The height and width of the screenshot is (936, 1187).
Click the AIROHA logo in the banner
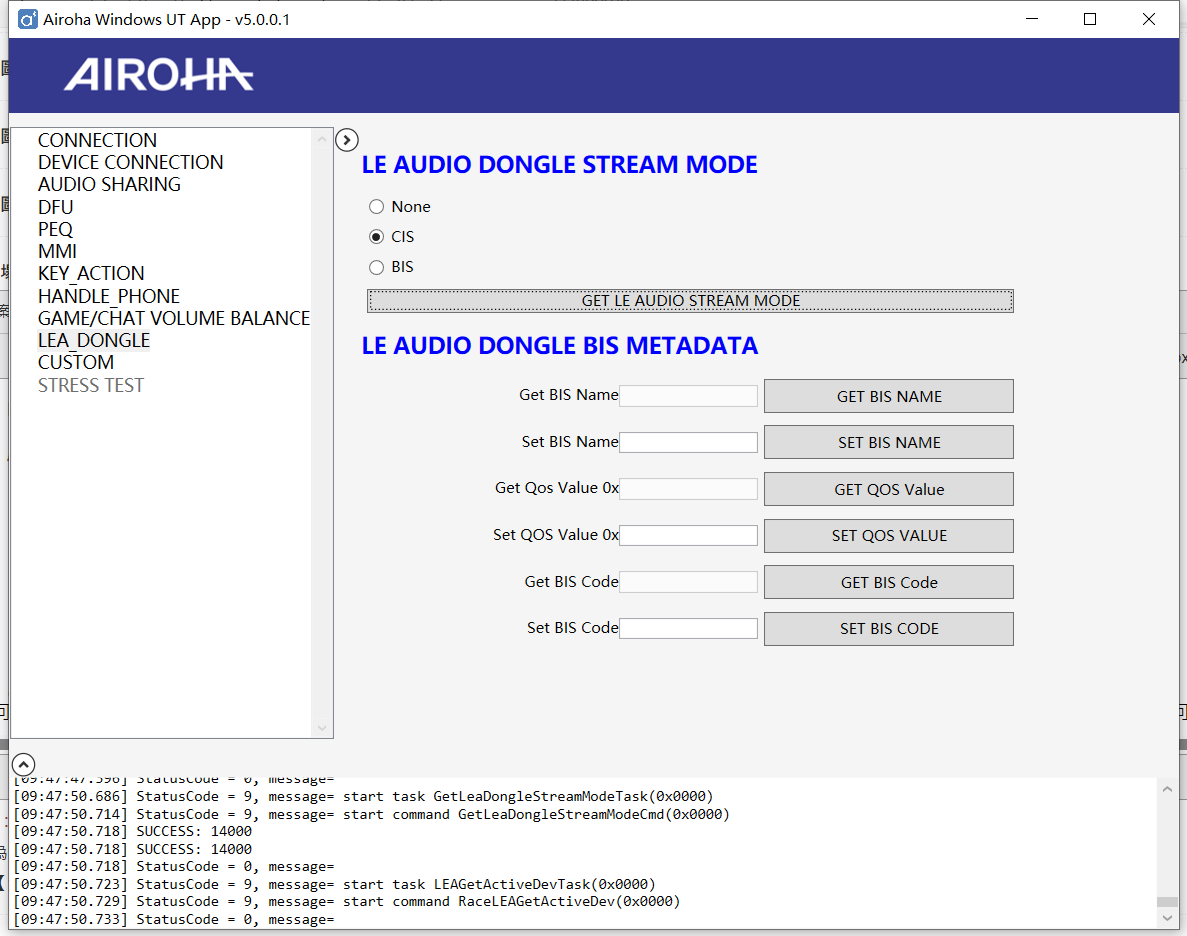[158, 75]
